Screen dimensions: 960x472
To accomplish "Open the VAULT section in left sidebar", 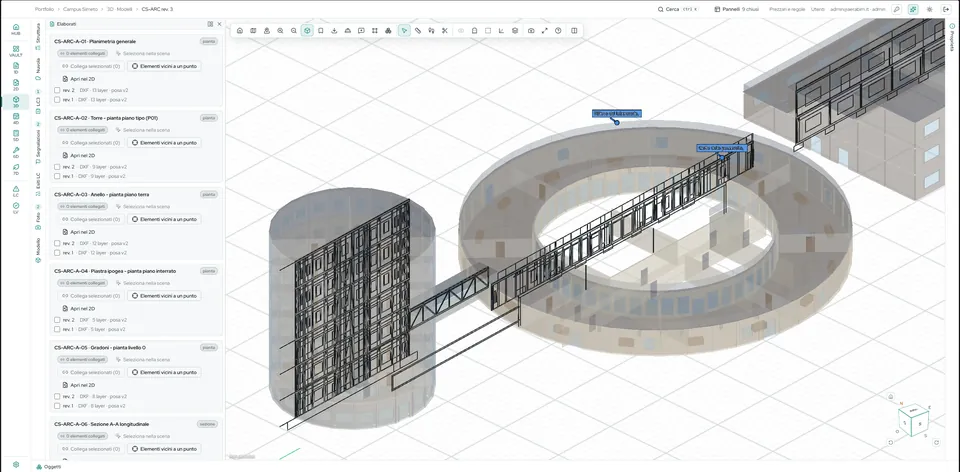I will pos(16,51).
